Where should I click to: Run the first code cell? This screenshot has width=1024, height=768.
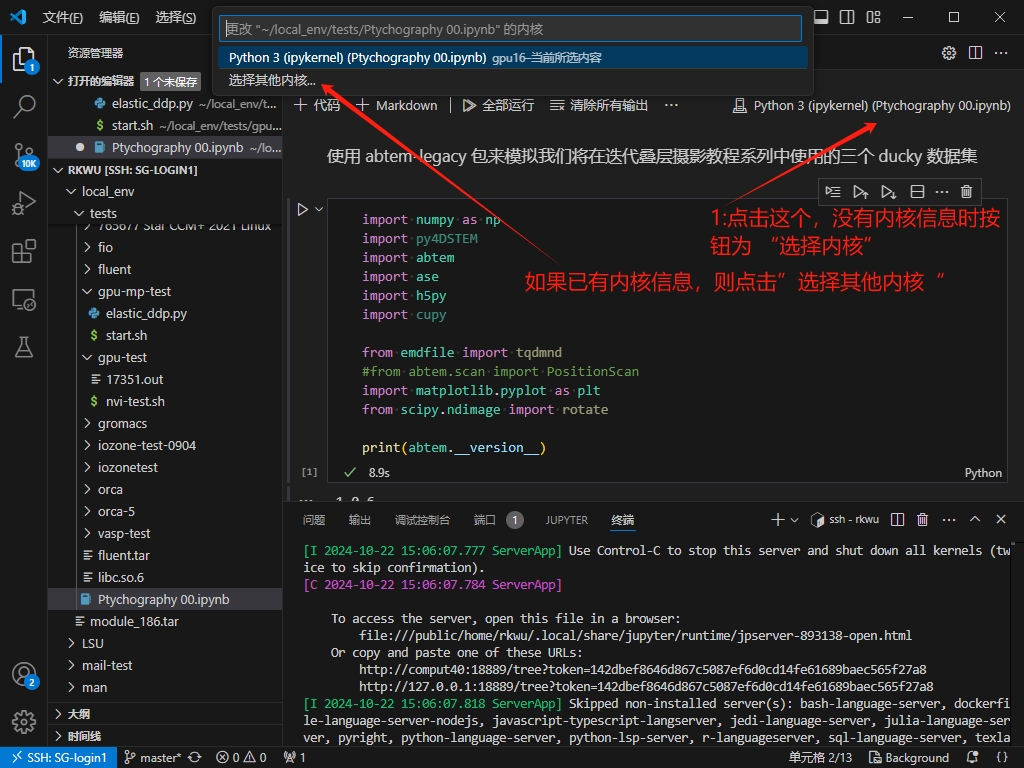(302, 210)
